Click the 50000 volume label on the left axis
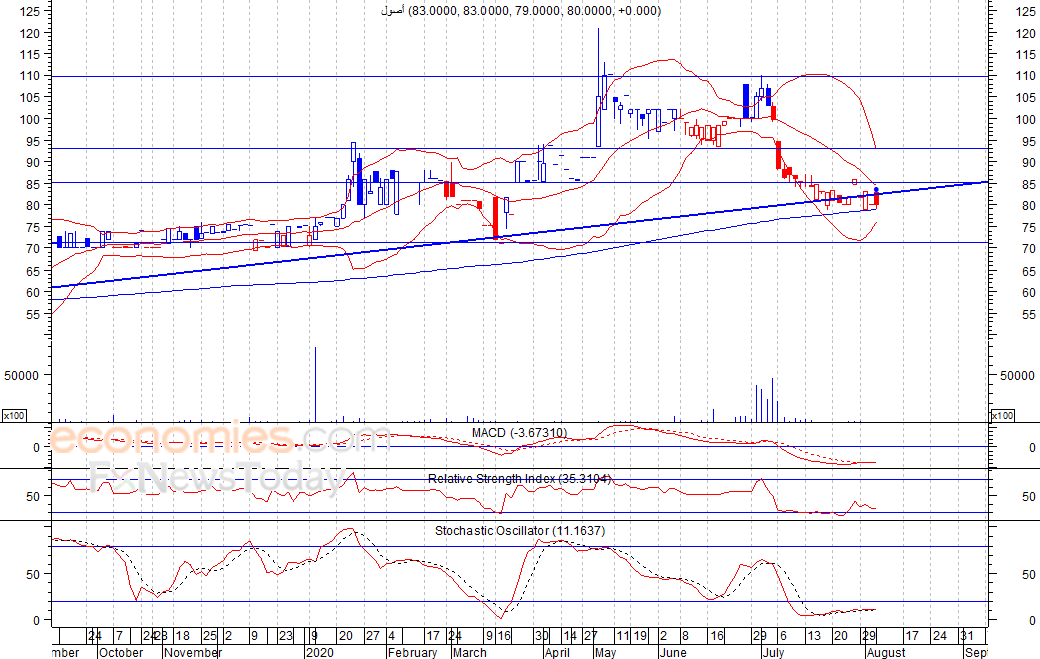 point(22,376)
